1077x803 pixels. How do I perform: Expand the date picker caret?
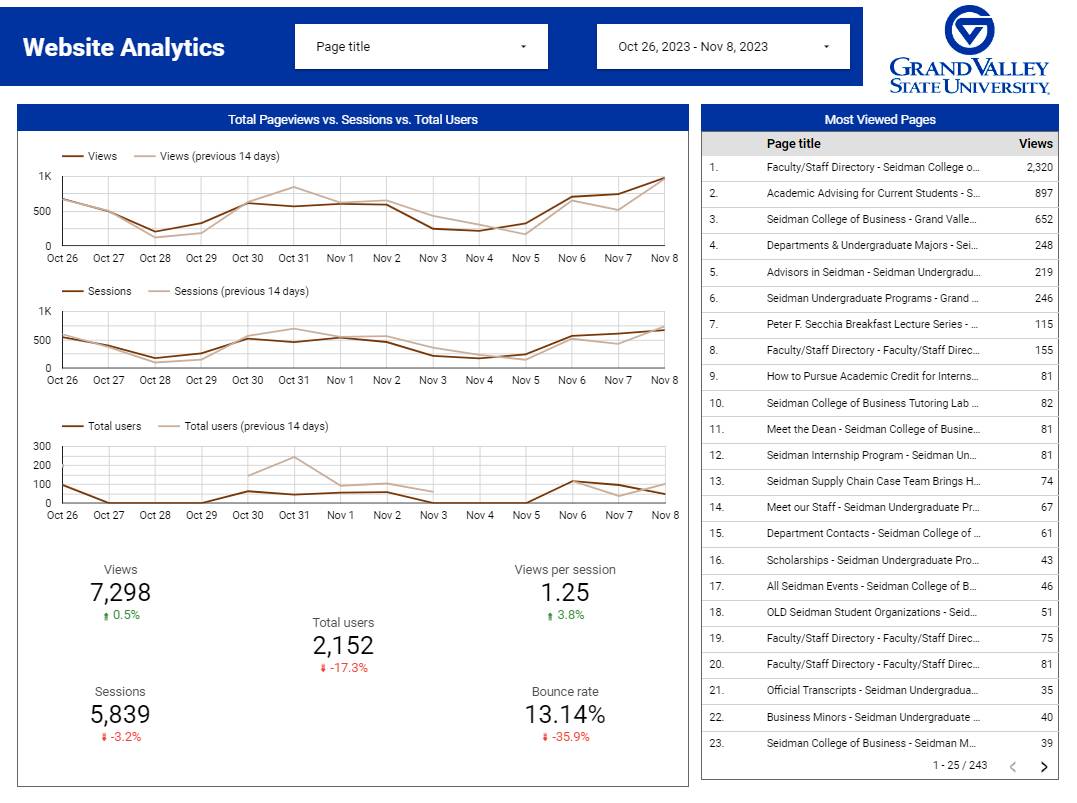click(x=826, y=45)
